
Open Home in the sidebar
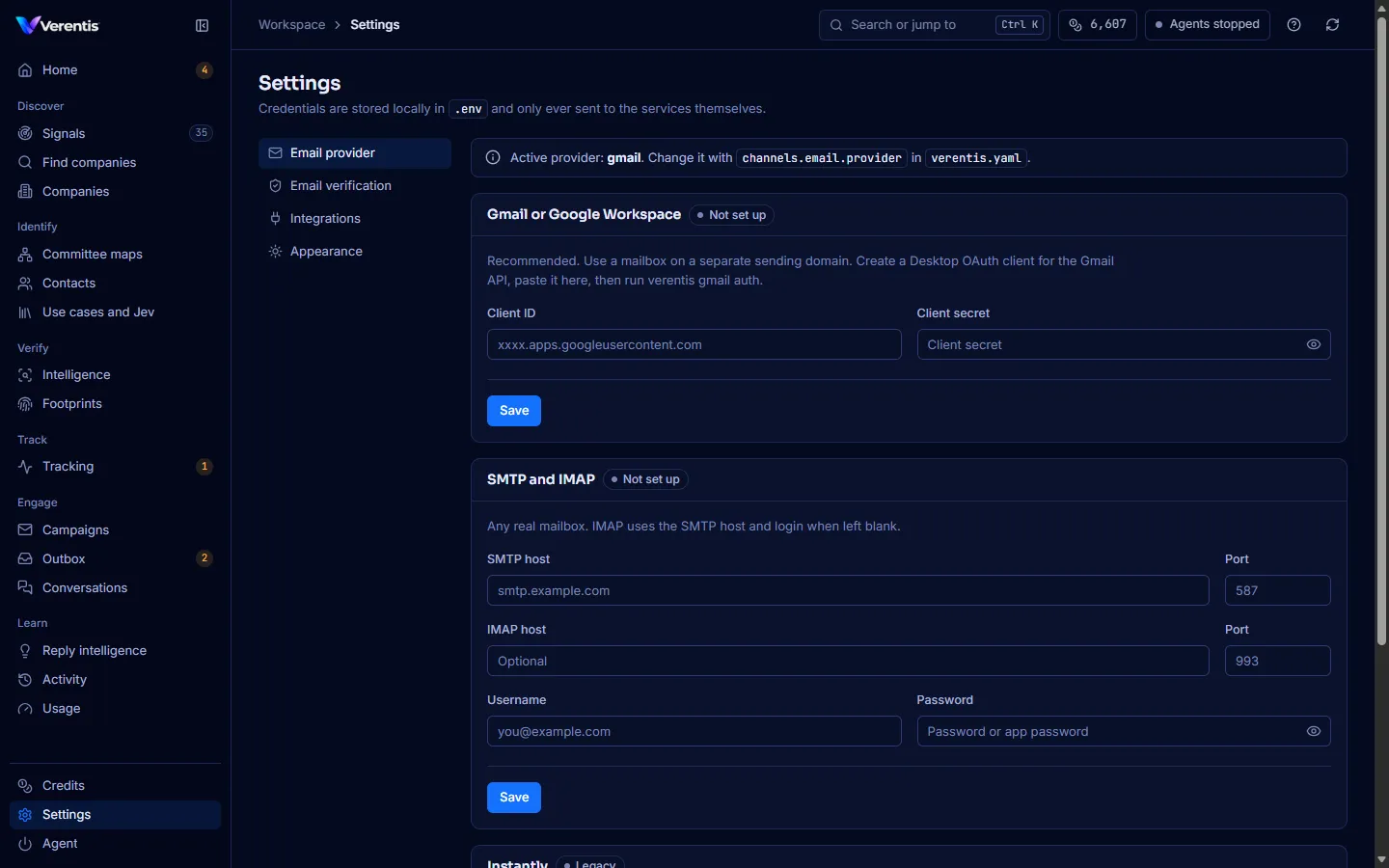[116, 70]
